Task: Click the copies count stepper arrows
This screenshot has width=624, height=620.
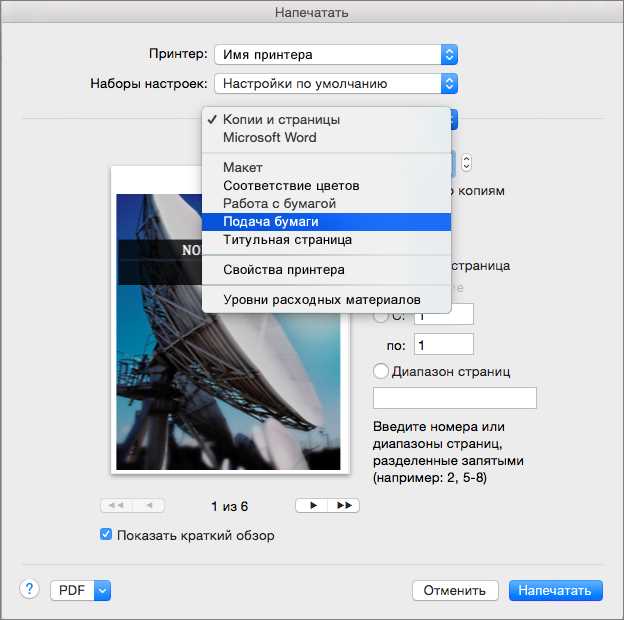Action: [467, 163]
